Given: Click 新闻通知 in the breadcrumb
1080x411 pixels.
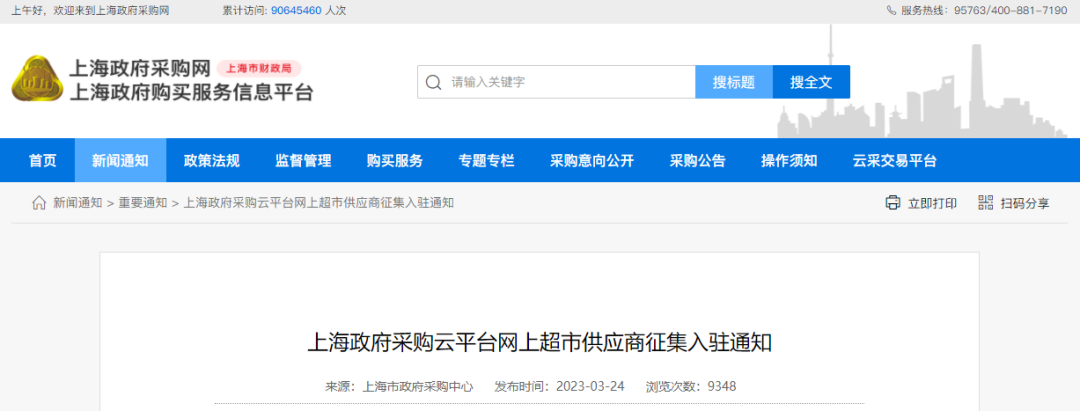Looking at the screenshot, I should [78, 203].
